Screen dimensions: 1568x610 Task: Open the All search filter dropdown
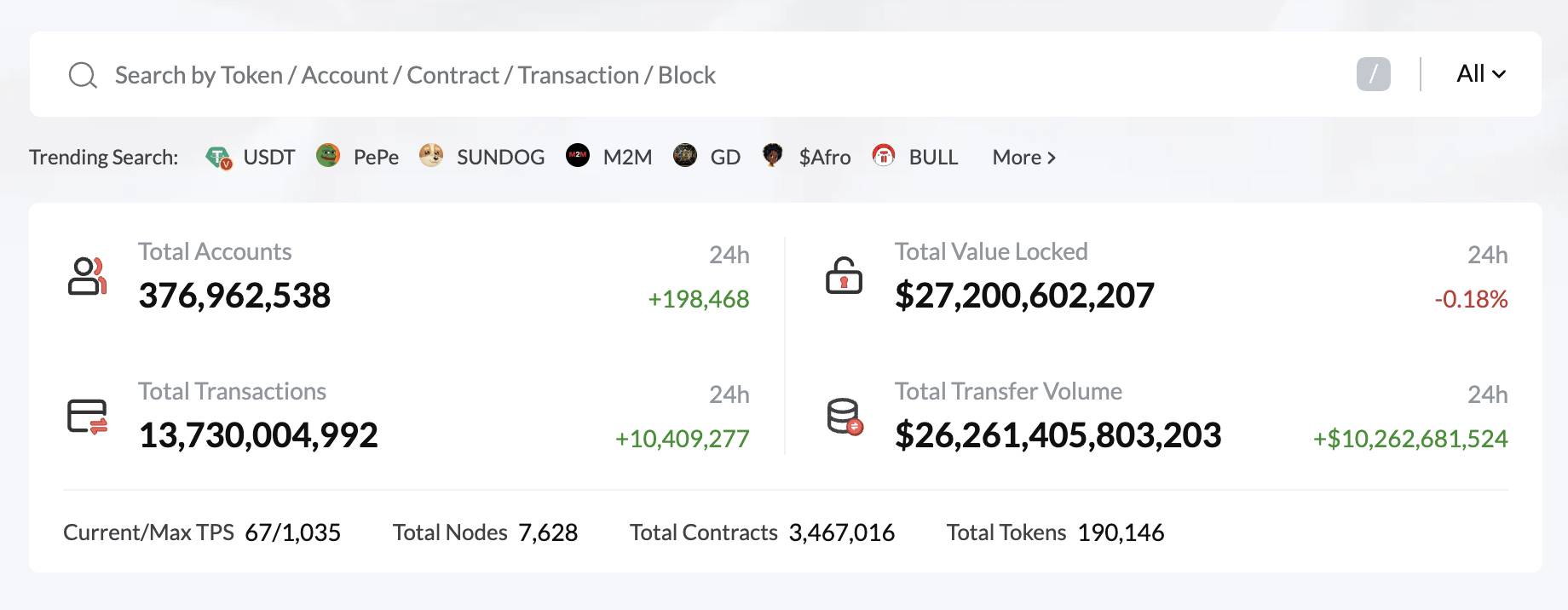pyautogui.click(x=1480, y=74)
